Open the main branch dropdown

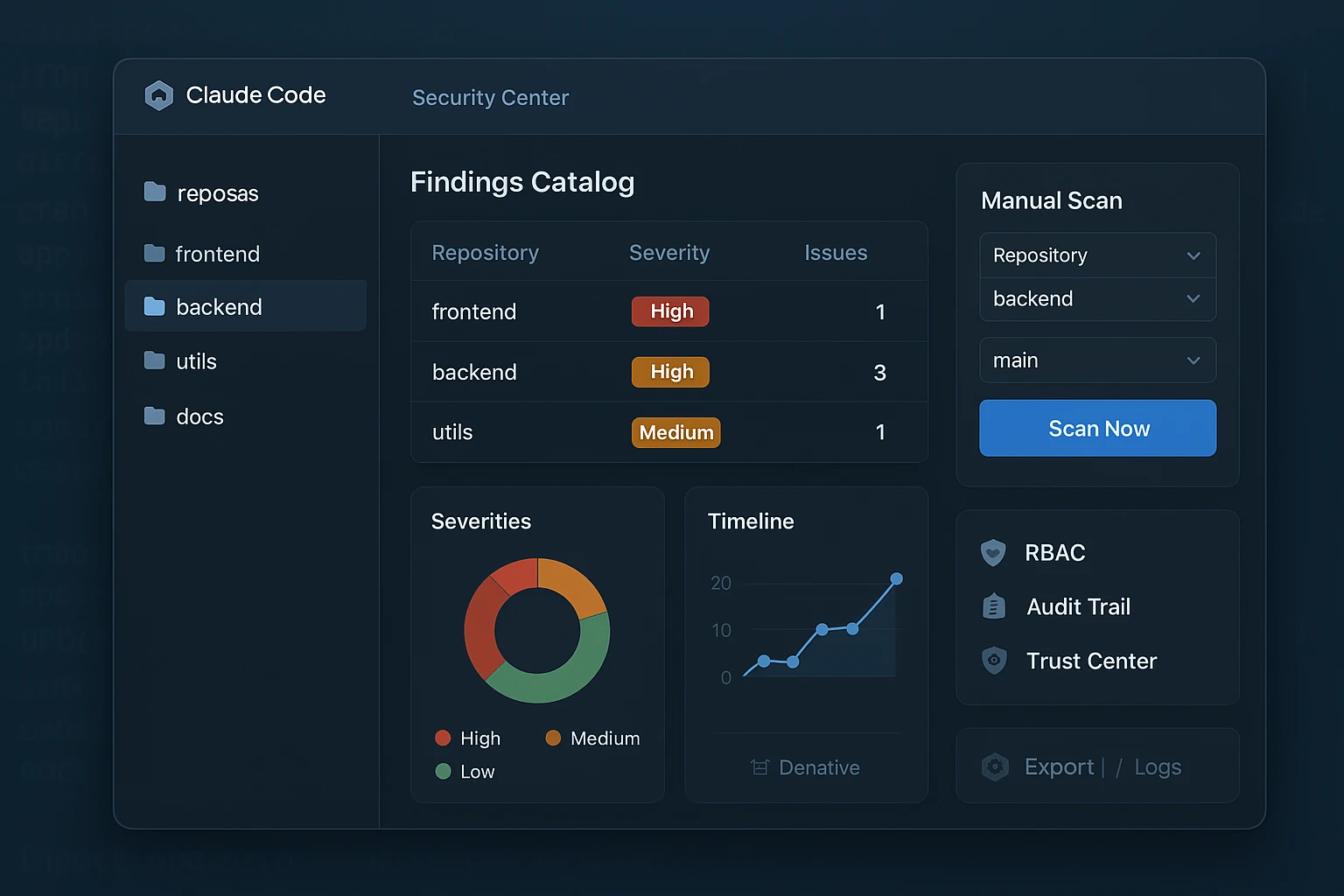(x=1098, y=360)
